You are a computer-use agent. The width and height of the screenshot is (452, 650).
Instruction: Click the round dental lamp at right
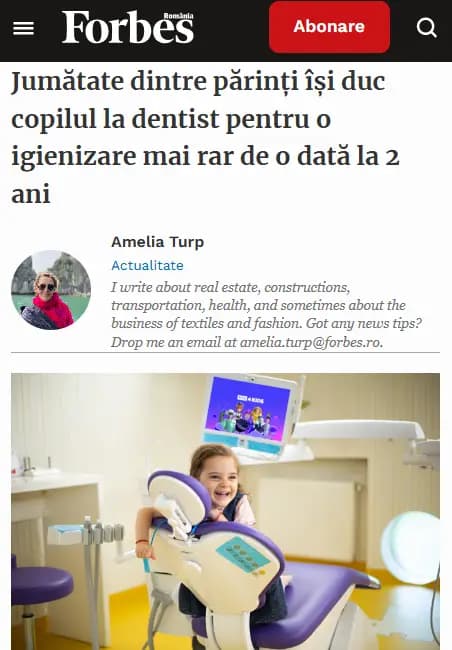411,548
